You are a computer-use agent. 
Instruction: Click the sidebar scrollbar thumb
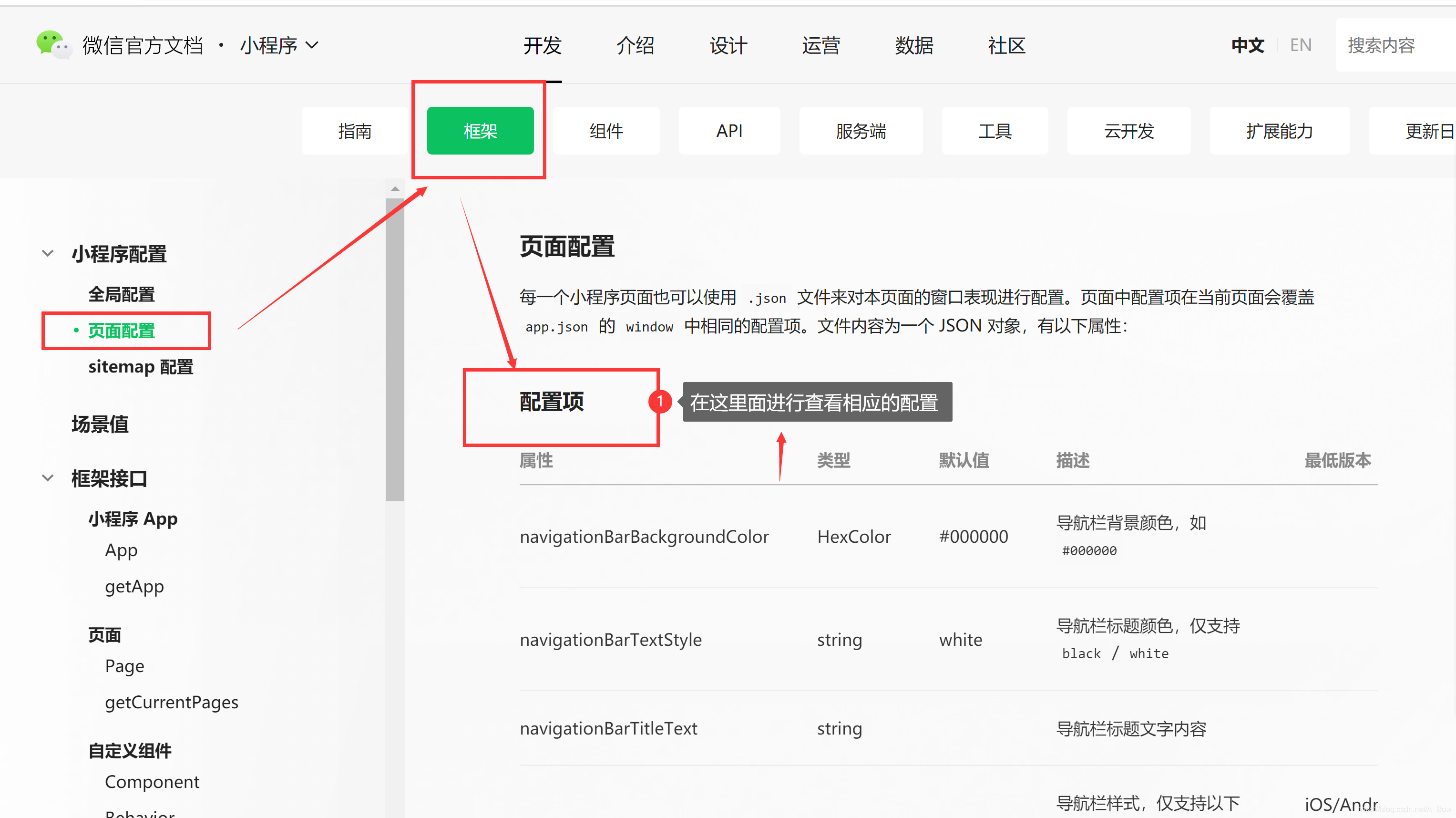coord(395,349)
